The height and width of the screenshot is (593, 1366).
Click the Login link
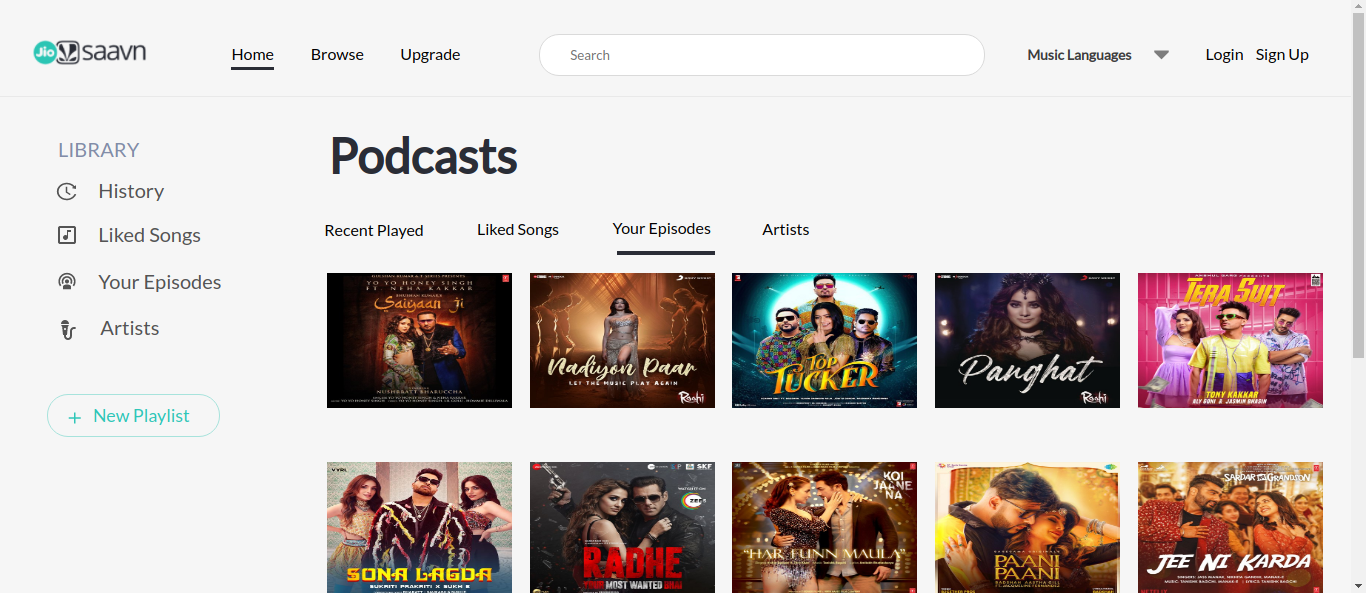(x=1224, y=55)
